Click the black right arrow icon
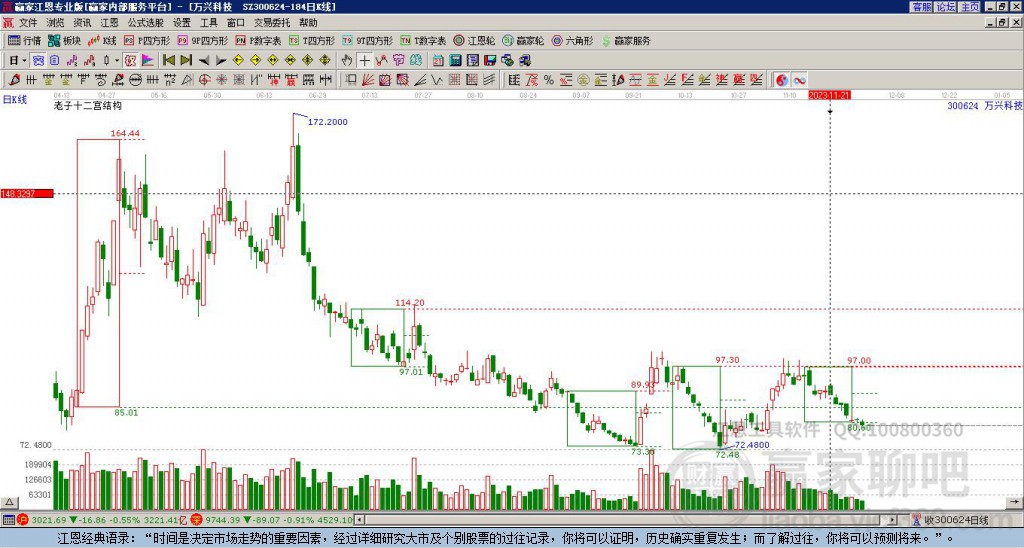The width and height of the screenshot is (1024, 548). coord(221,61)
